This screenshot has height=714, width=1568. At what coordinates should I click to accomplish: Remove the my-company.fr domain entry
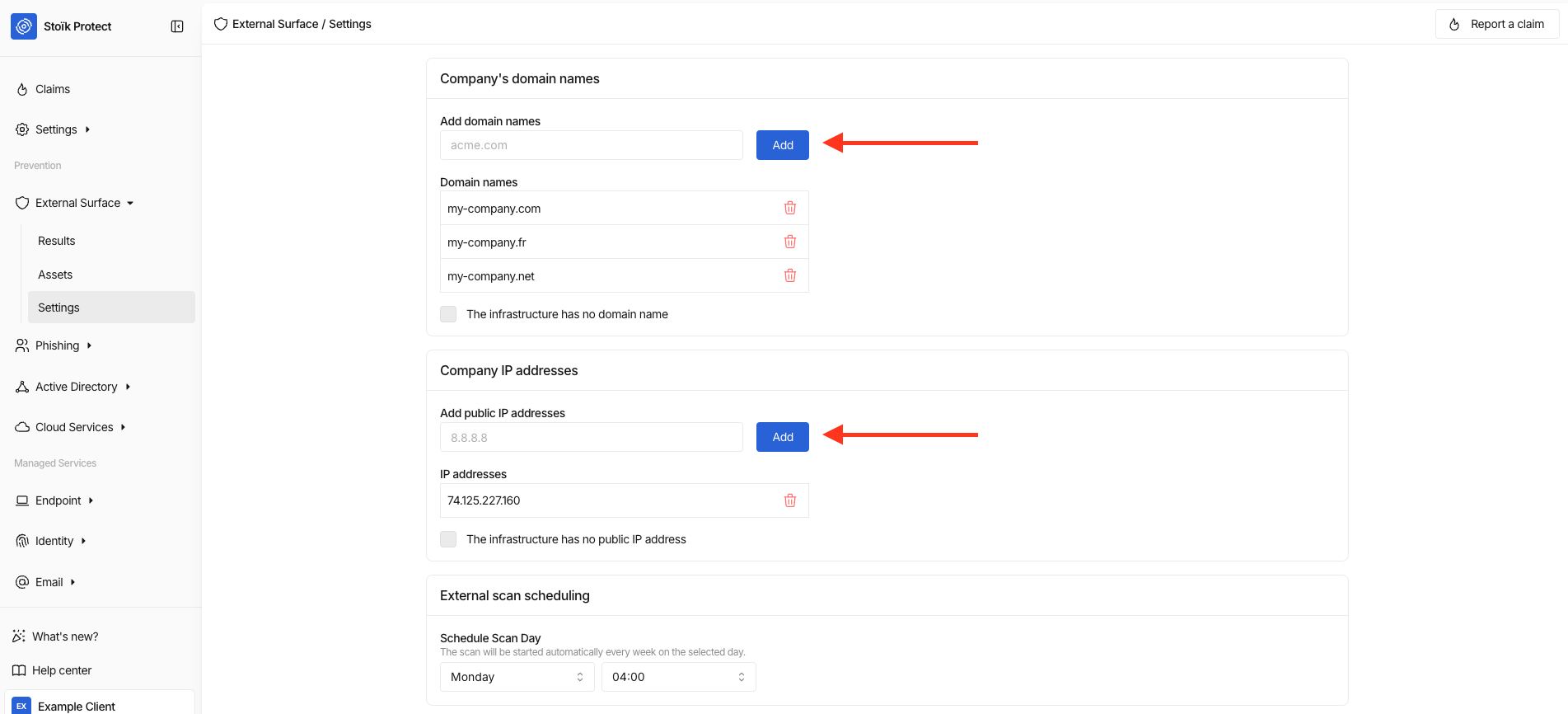click(x=790, y=242)
